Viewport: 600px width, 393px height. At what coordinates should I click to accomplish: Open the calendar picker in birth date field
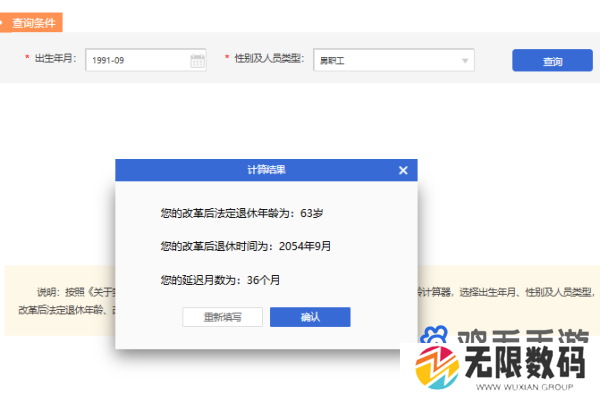[197, 60]
